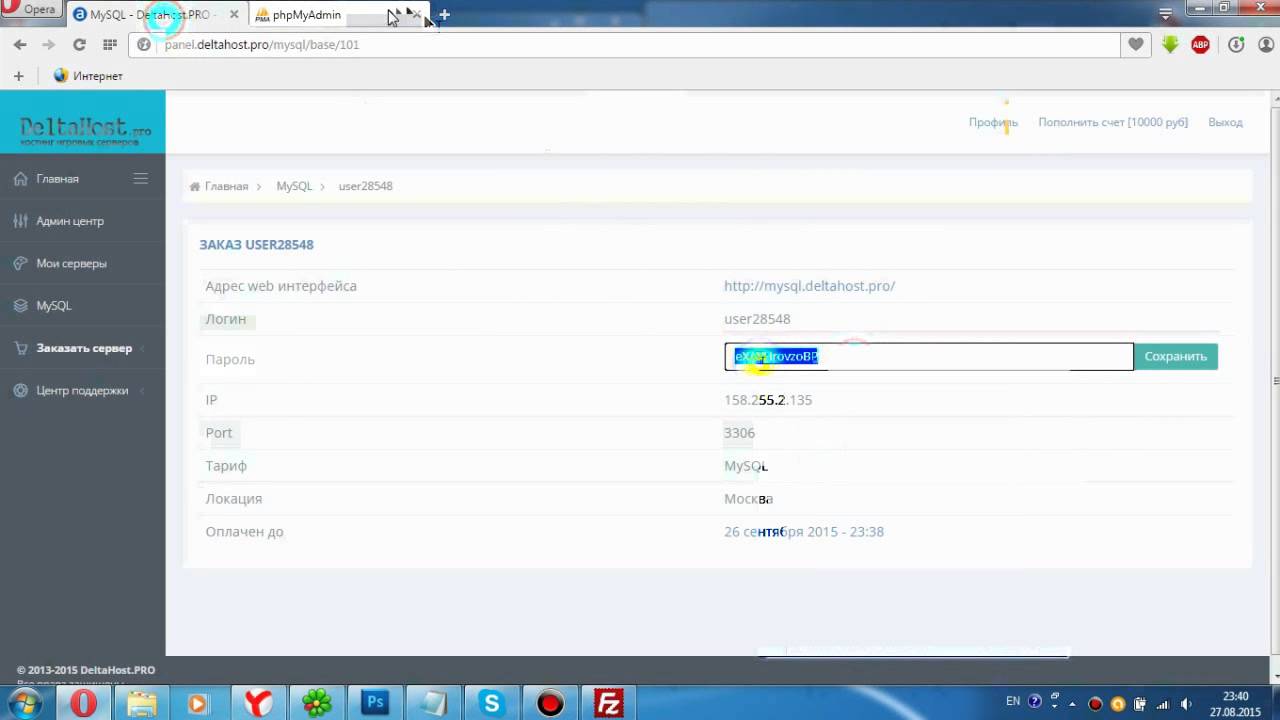Bookmark the page with the heart icon
1280x720 pixels.
coord(1136,45)
